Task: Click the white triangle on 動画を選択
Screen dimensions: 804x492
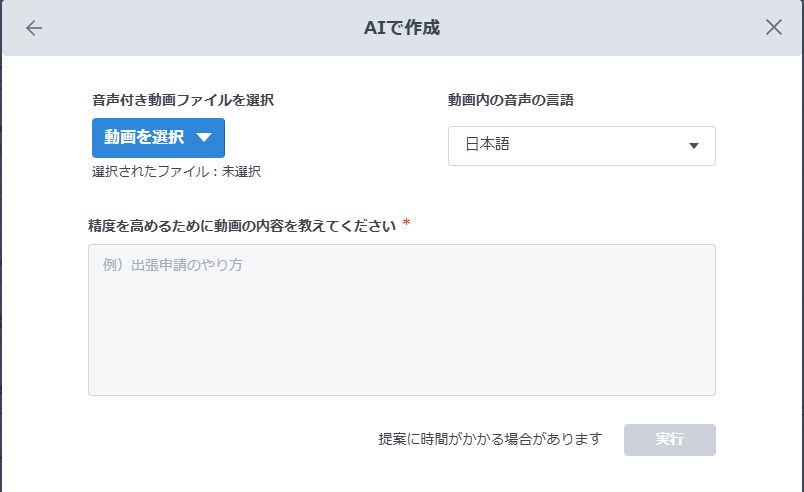Action: (204, 139)
